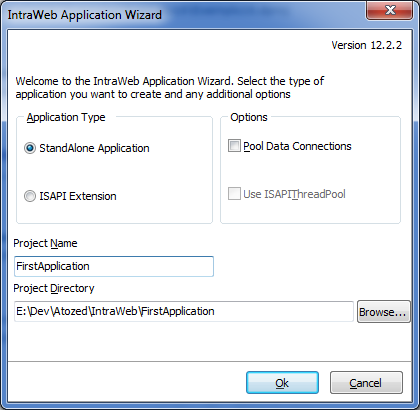Click the Project Directory label
The width and height of the screenshot is (420, 410).
(54, 288)
